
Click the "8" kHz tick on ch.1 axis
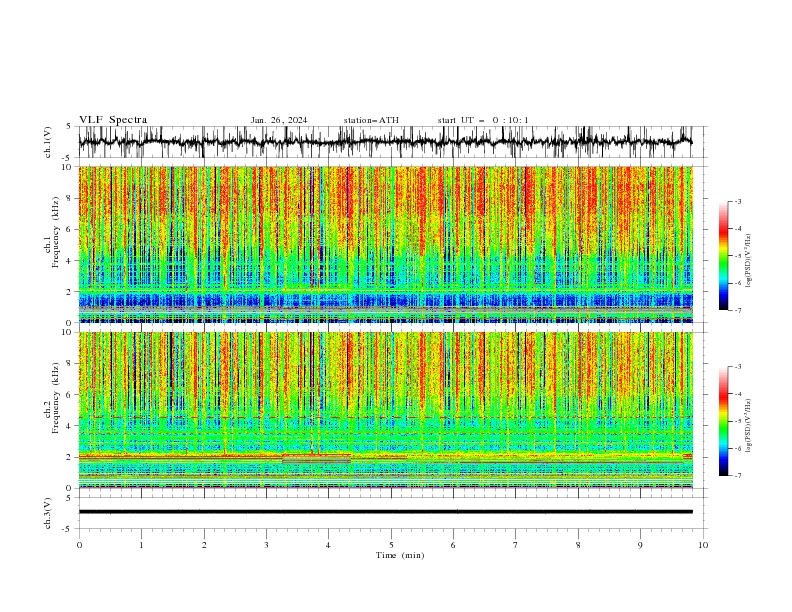click(70, 198)
